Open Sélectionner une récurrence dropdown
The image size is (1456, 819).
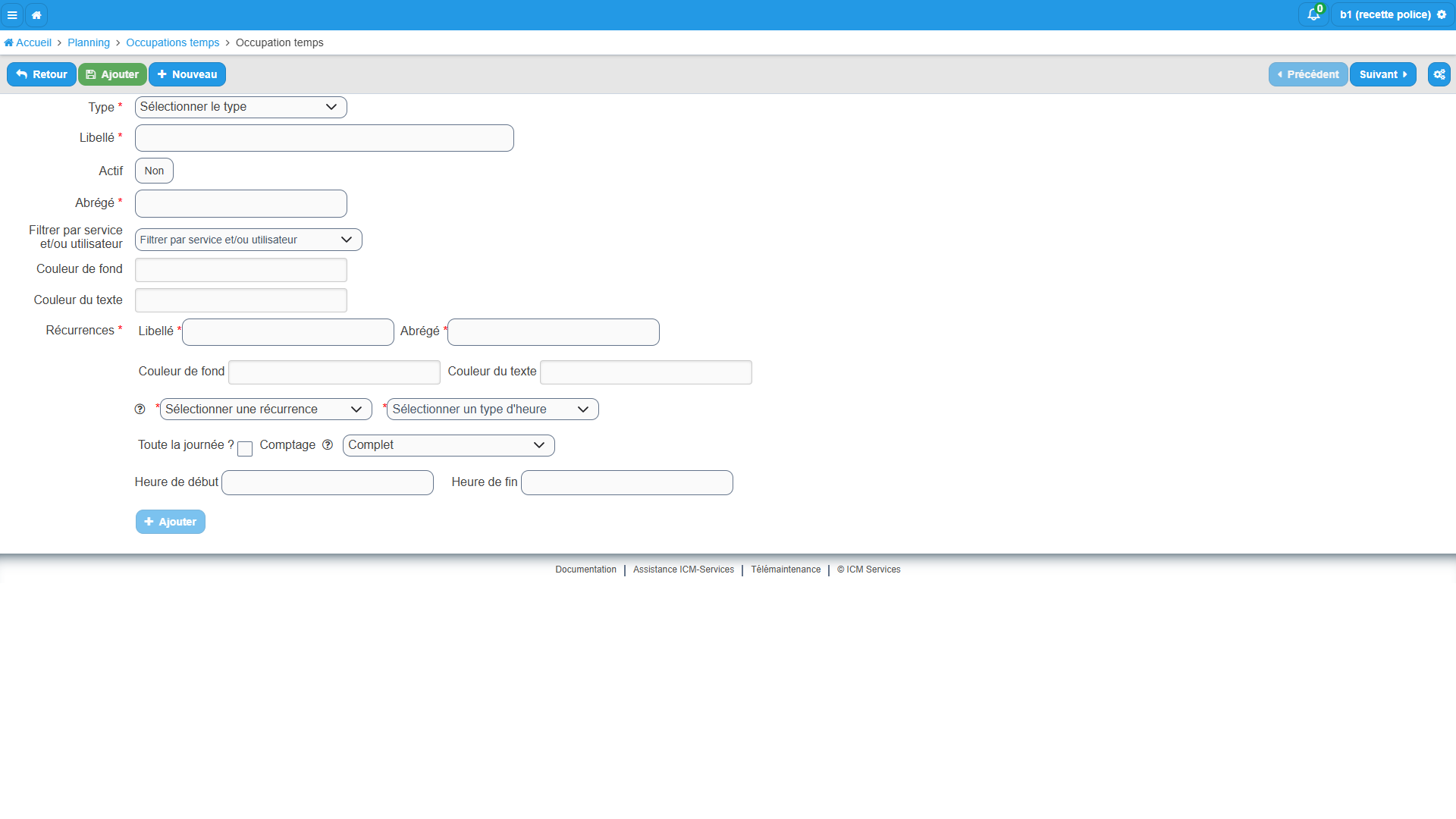[x=266, y=409]
